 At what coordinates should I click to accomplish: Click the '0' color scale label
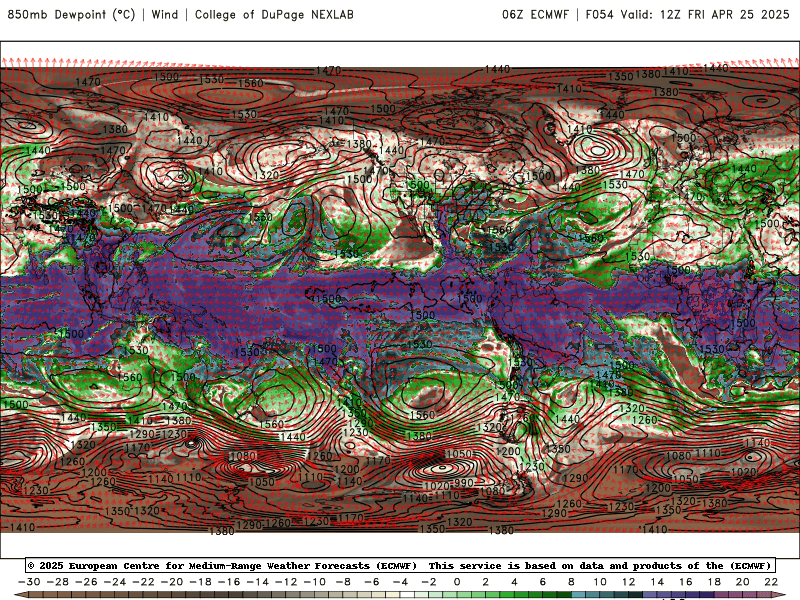(457, 582)
